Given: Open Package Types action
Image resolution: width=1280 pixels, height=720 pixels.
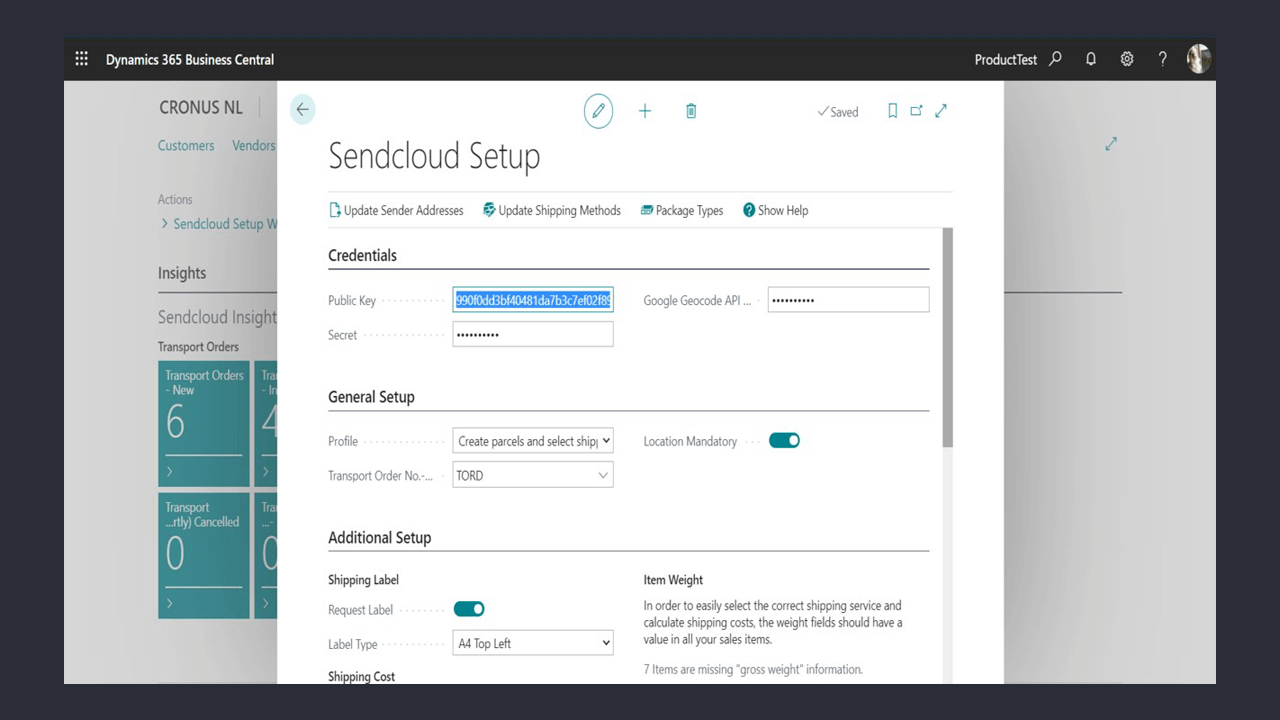Looking at the screenshot, I should pyautogui.click(x=682, y=210).
